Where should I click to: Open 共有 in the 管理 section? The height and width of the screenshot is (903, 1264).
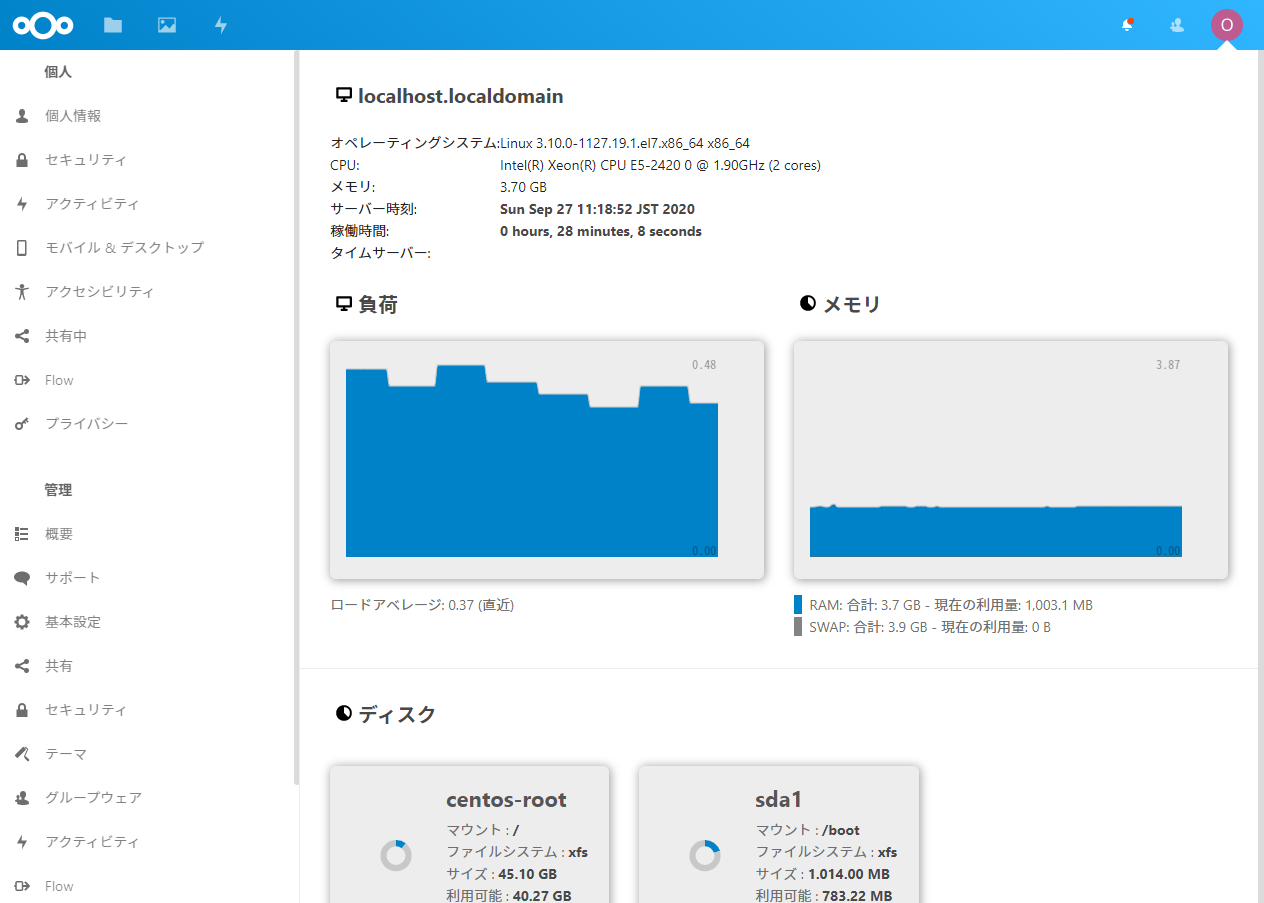coord(59,666)
